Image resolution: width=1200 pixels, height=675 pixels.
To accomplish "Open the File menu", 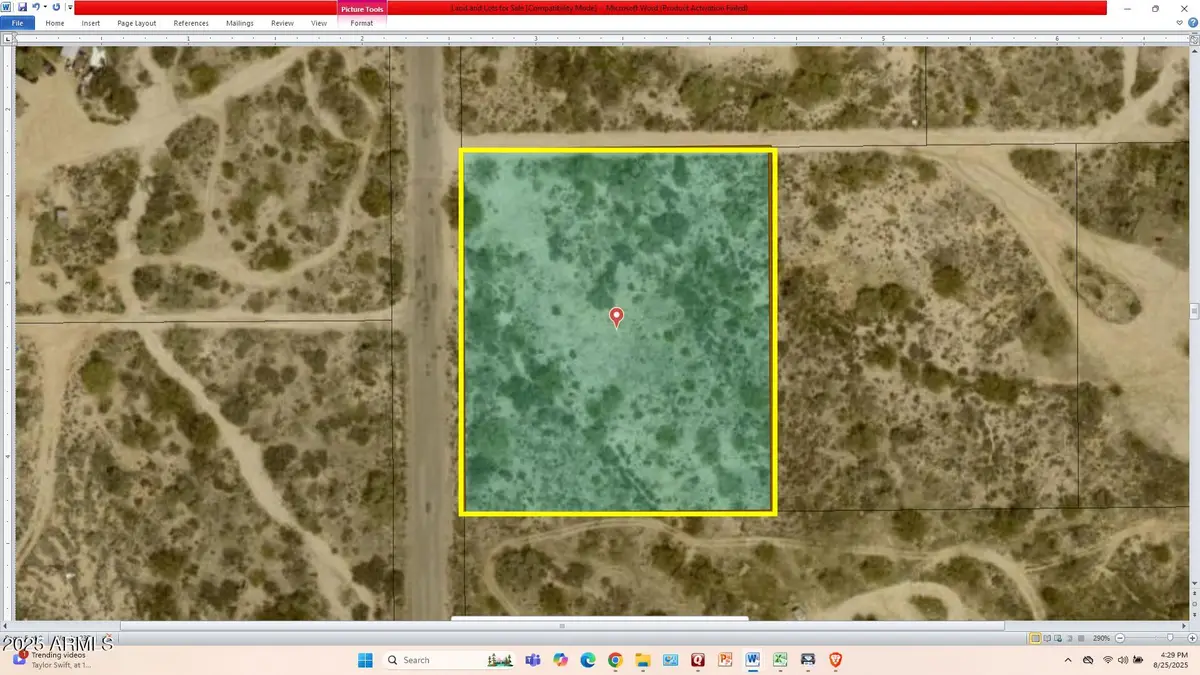I will [17, 23].
